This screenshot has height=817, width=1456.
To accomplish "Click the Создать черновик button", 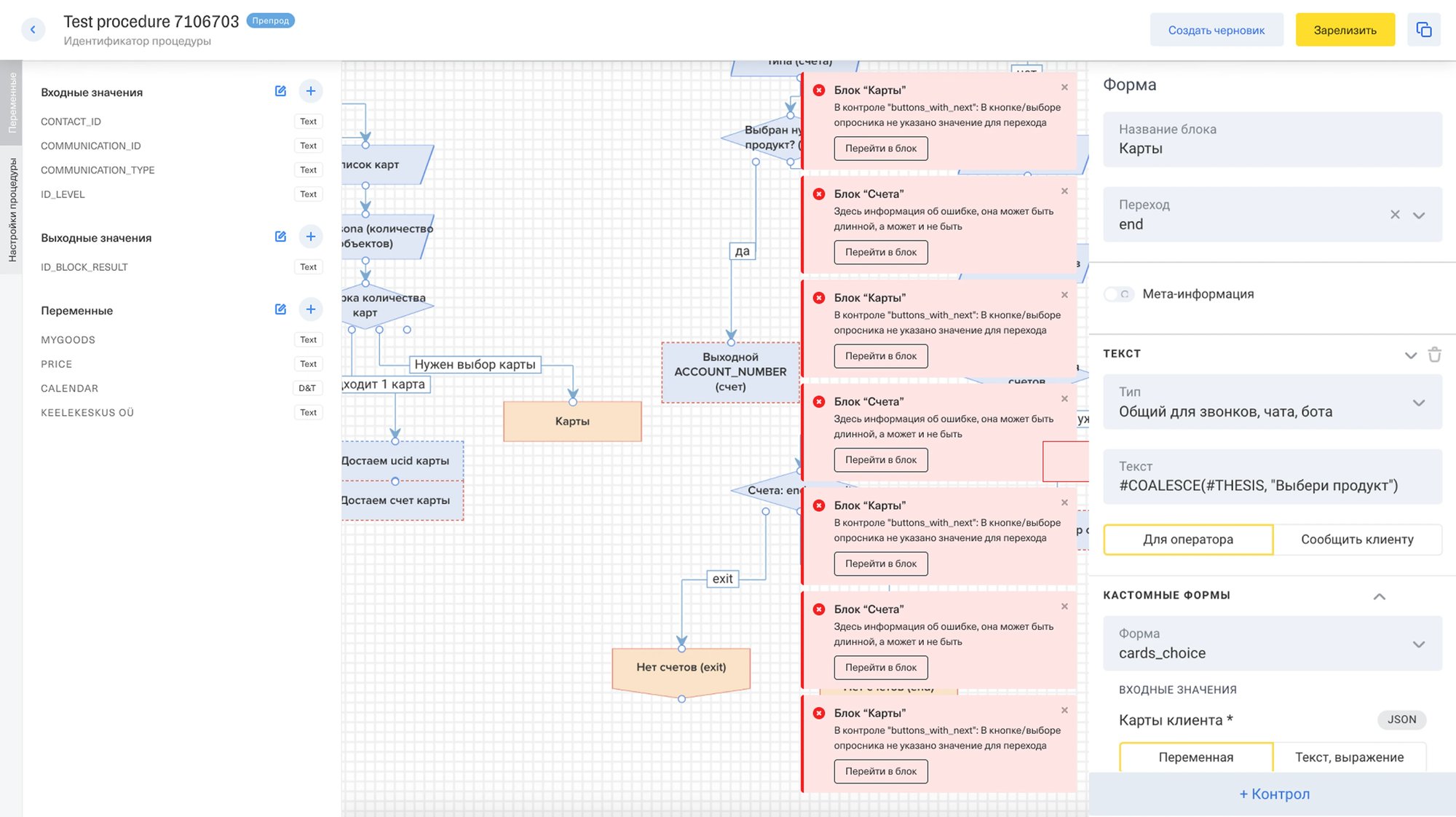I will pos(1216,30).
